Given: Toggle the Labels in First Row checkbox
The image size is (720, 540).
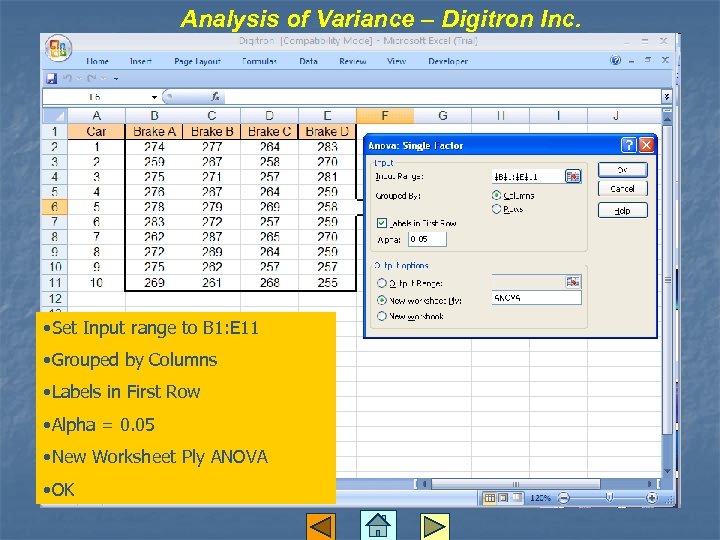Looking at the screenshot, I should click(x=382, y=223).
